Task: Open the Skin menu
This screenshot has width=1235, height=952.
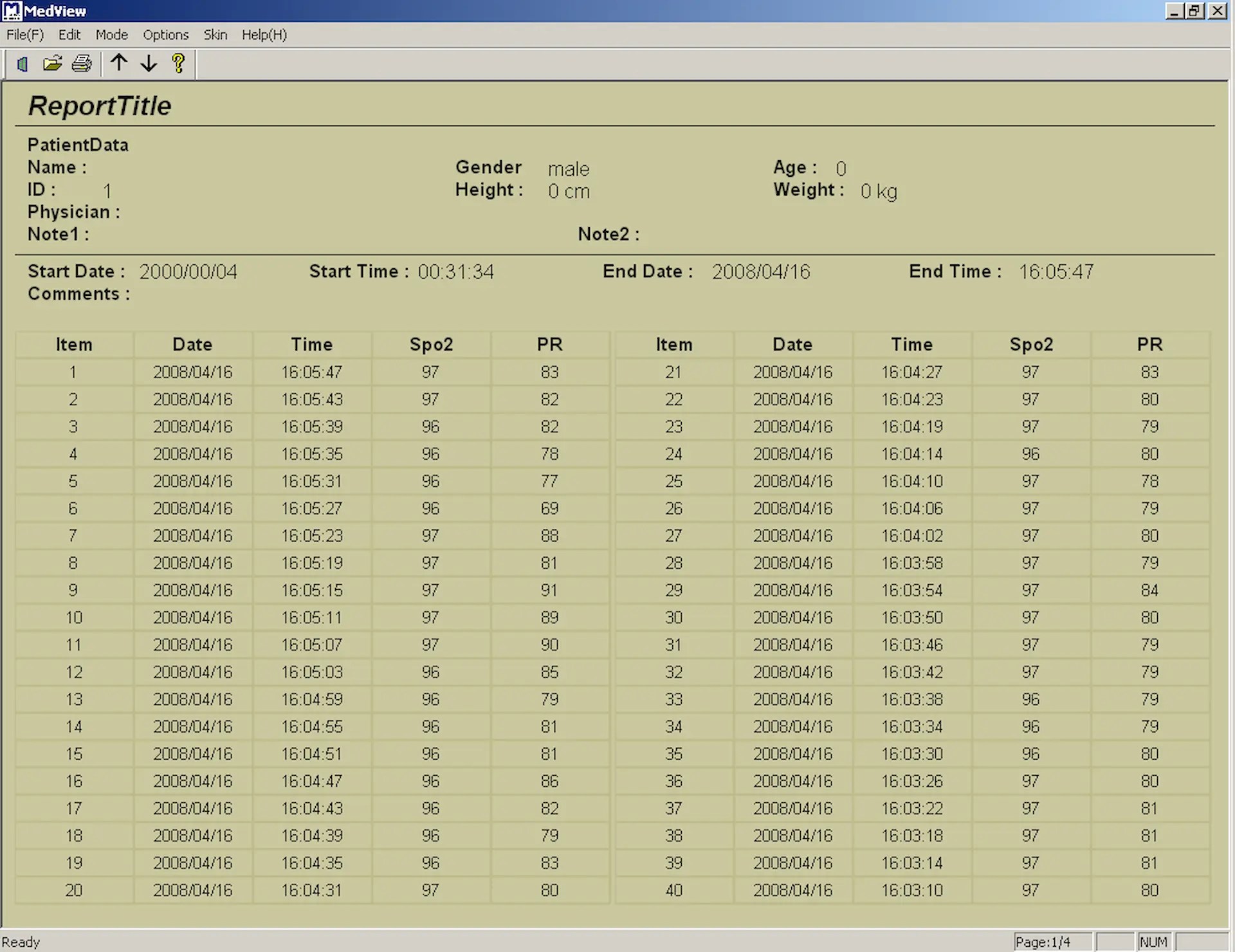Action: coord(215,35)
